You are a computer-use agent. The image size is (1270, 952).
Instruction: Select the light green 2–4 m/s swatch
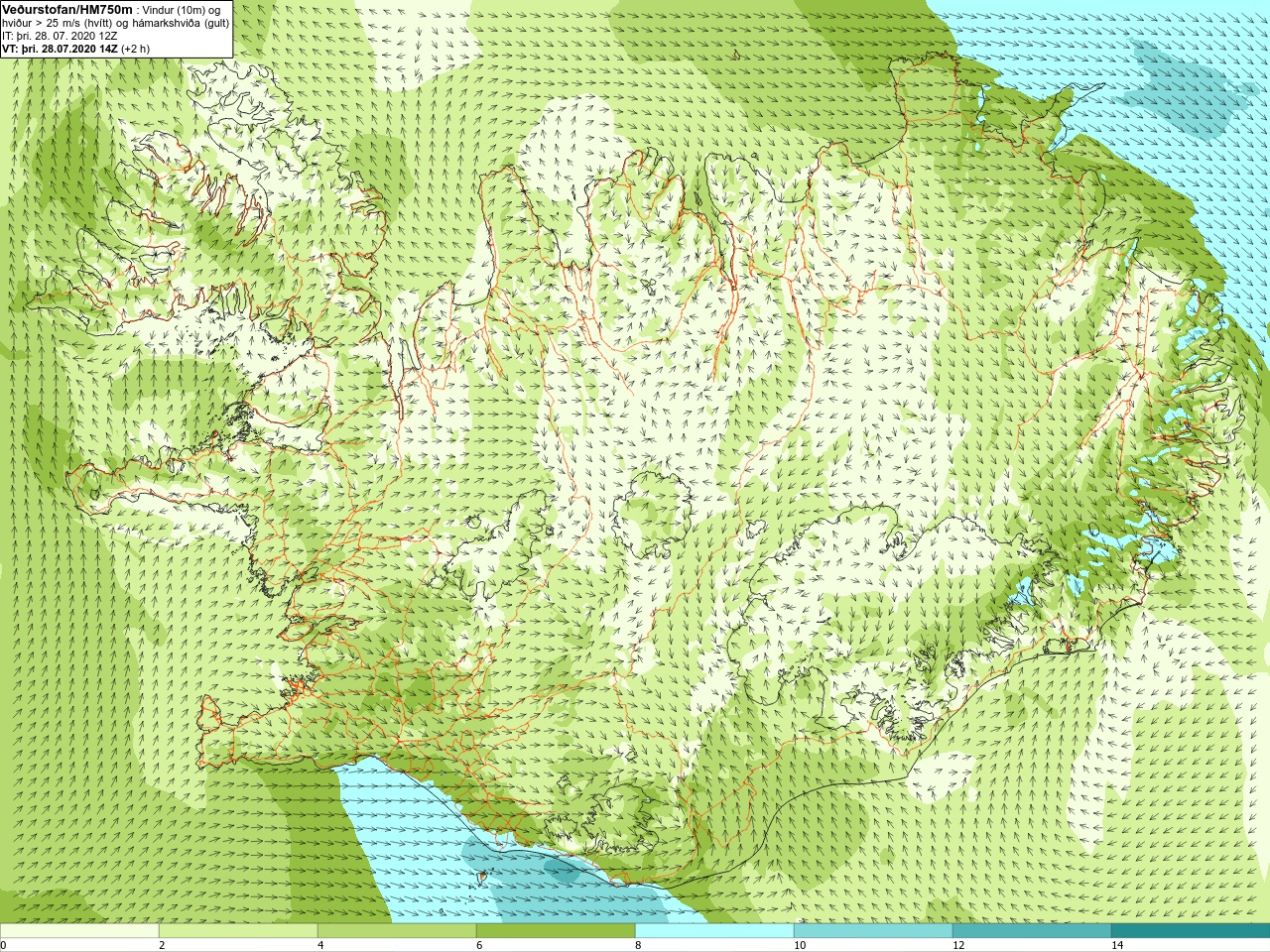pyautogui.click(x=238, y=931)
